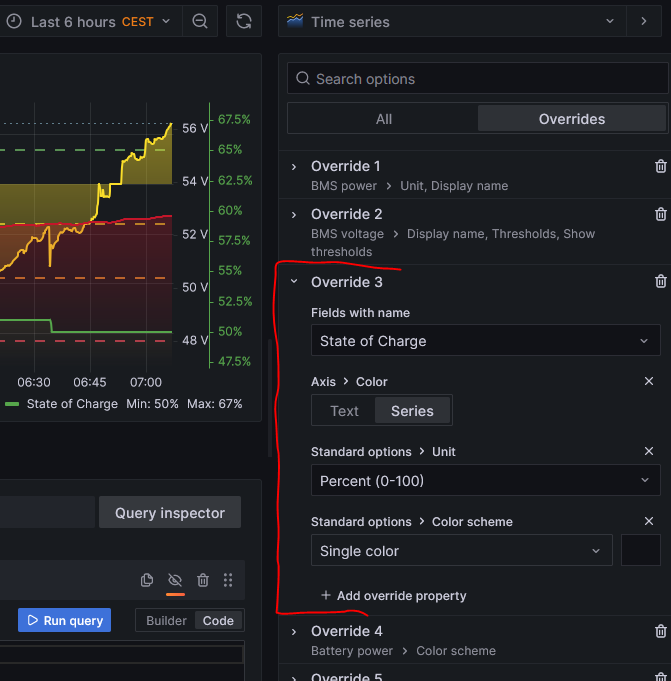Switch to the All options tab

pyautogui.click(x=383, y=119)
